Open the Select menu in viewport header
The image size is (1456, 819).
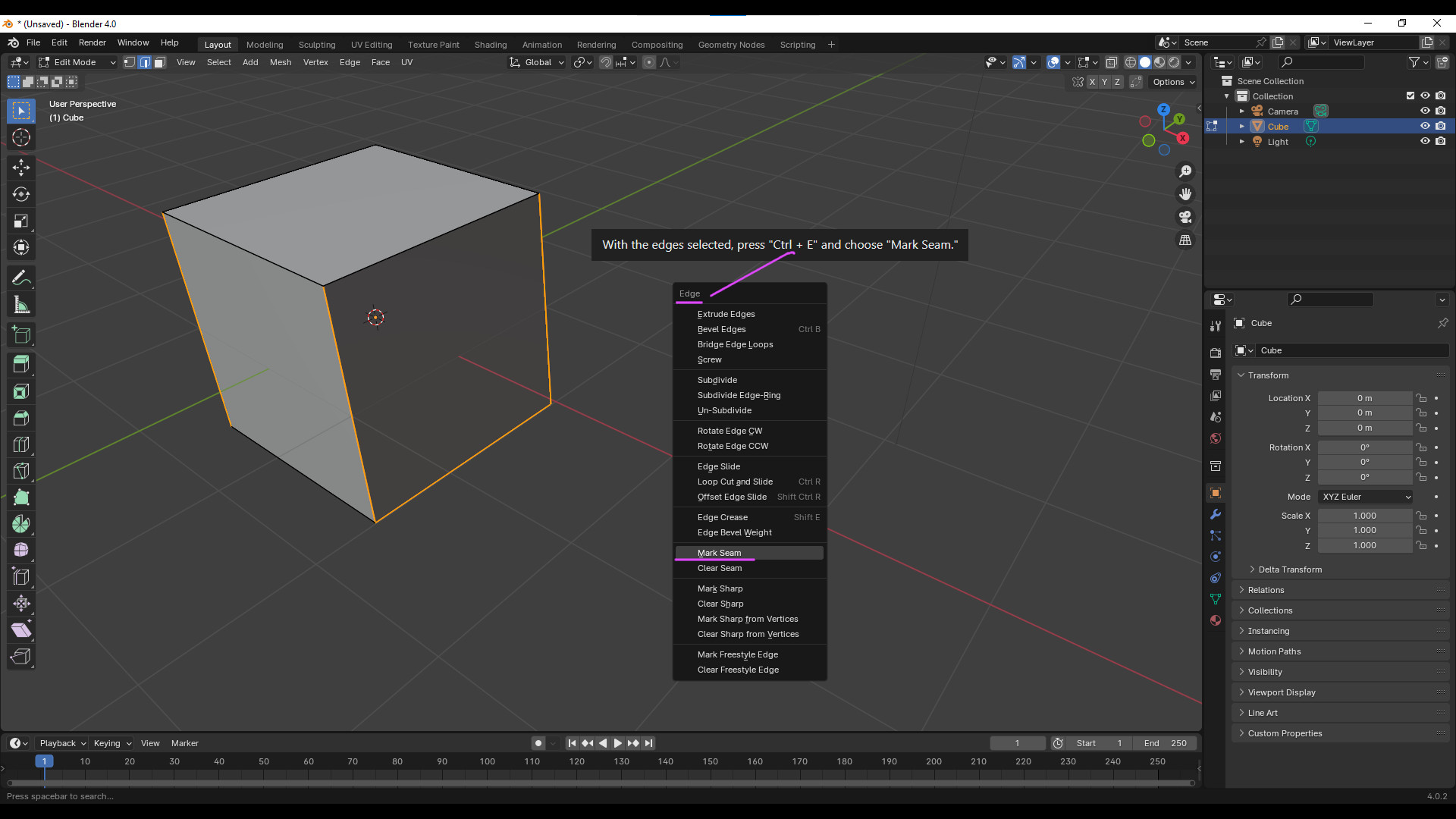coord(219,62)
